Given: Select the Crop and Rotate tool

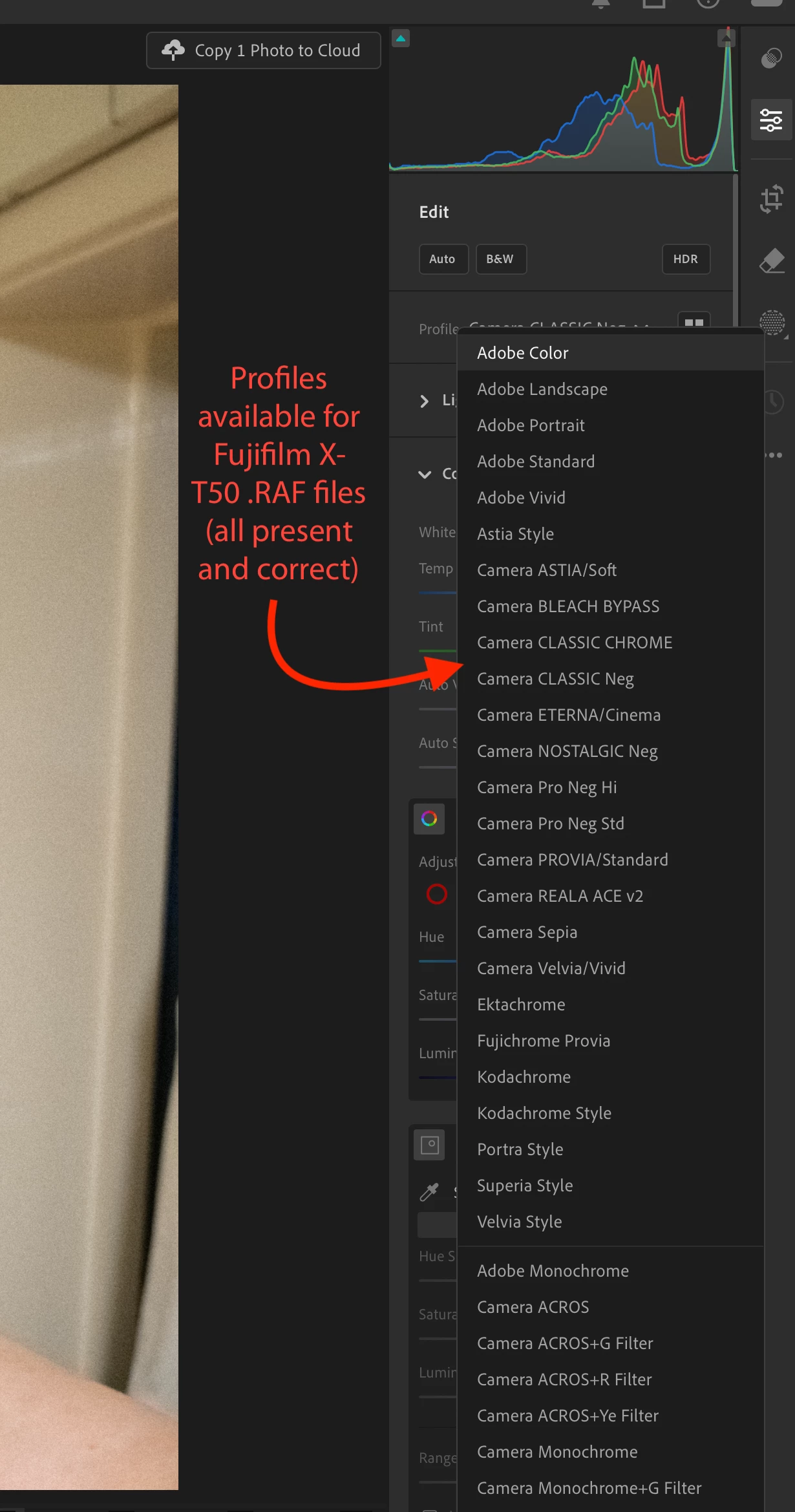Looking at the screenshot, I should click(771, 198).
